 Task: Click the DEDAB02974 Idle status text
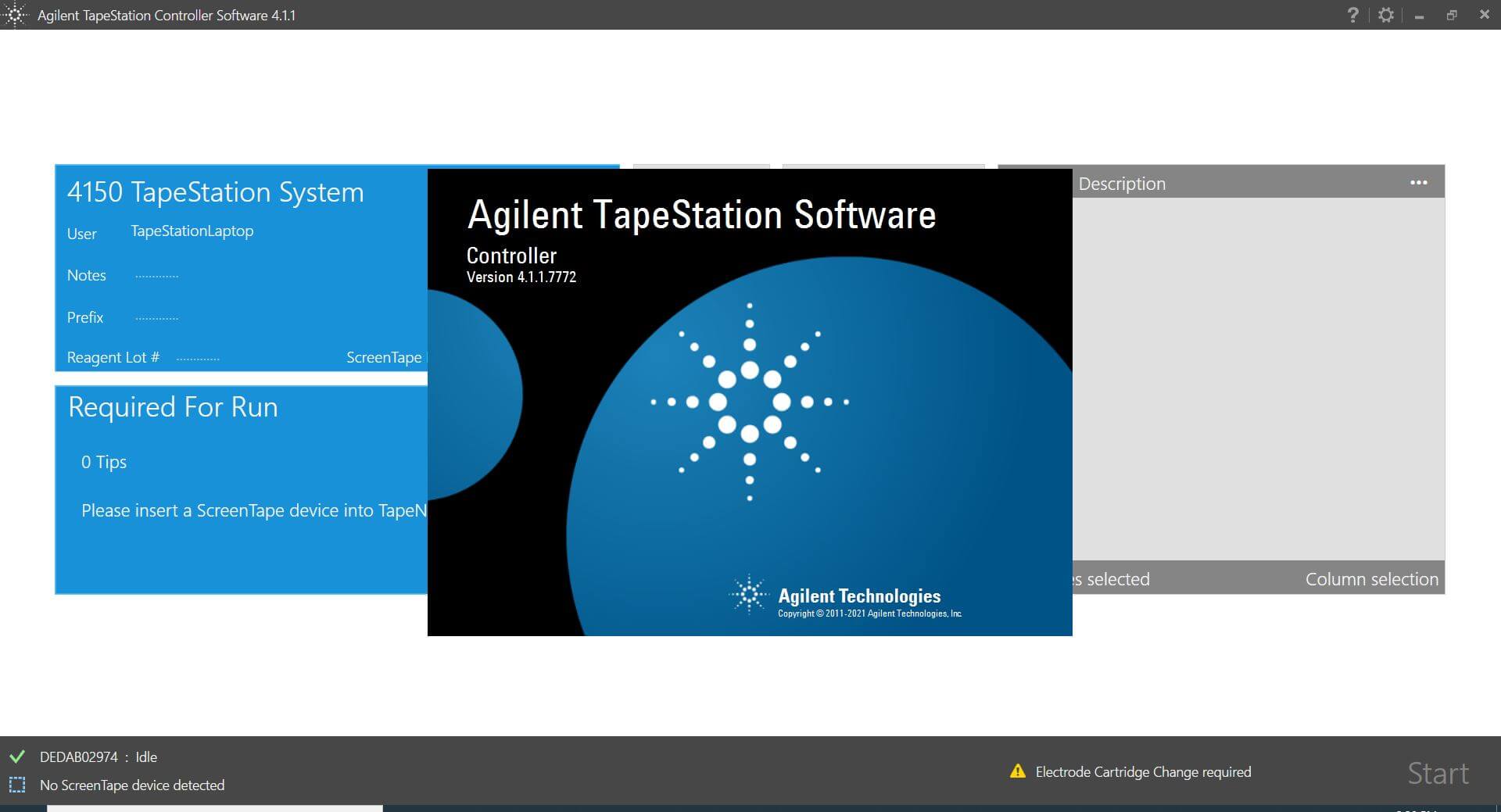click(x=99, y=757)
